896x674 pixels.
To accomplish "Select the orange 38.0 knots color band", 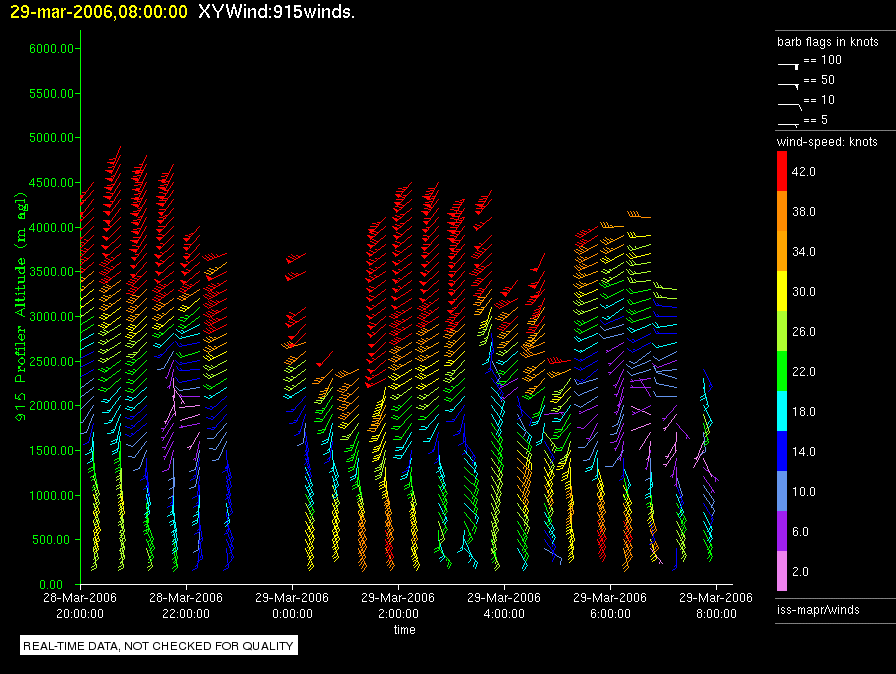I will [x=782, y=212].
